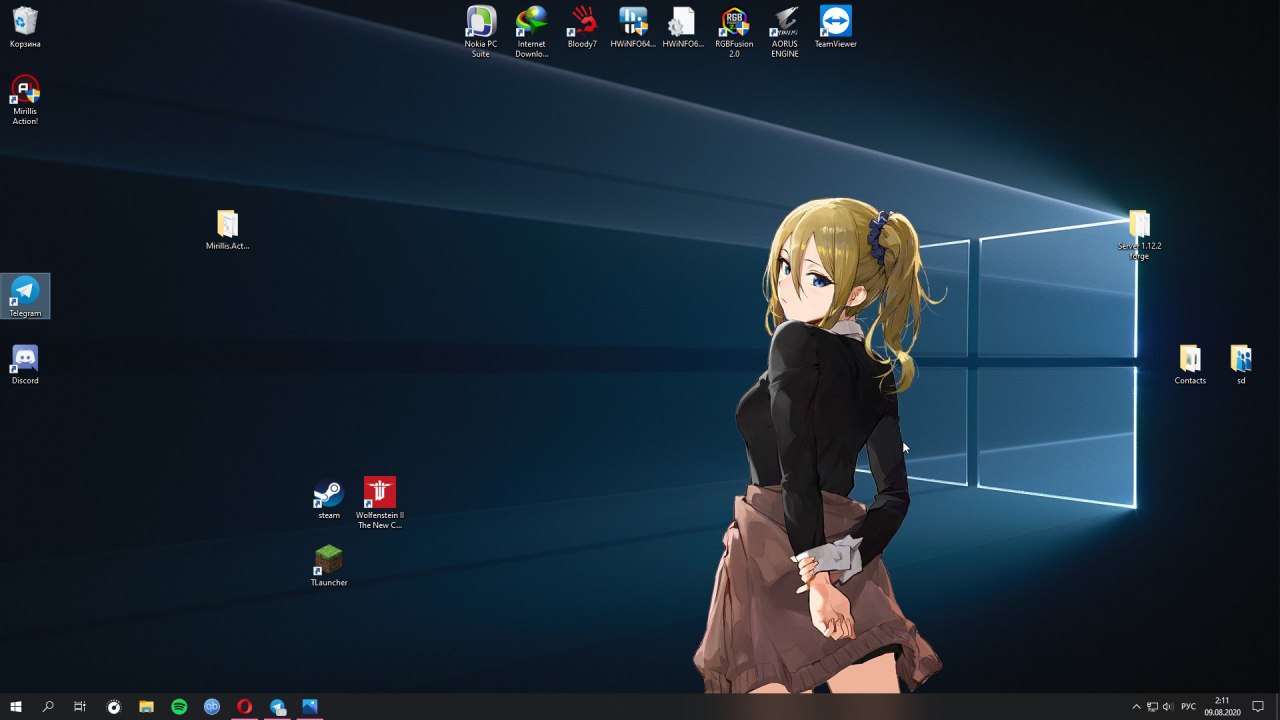Open the Recycle Bin (Корзина) icon
Image resolution: width=1280 pixels, height=720 pixels.
pyautogui.click(x=25, y=27)
